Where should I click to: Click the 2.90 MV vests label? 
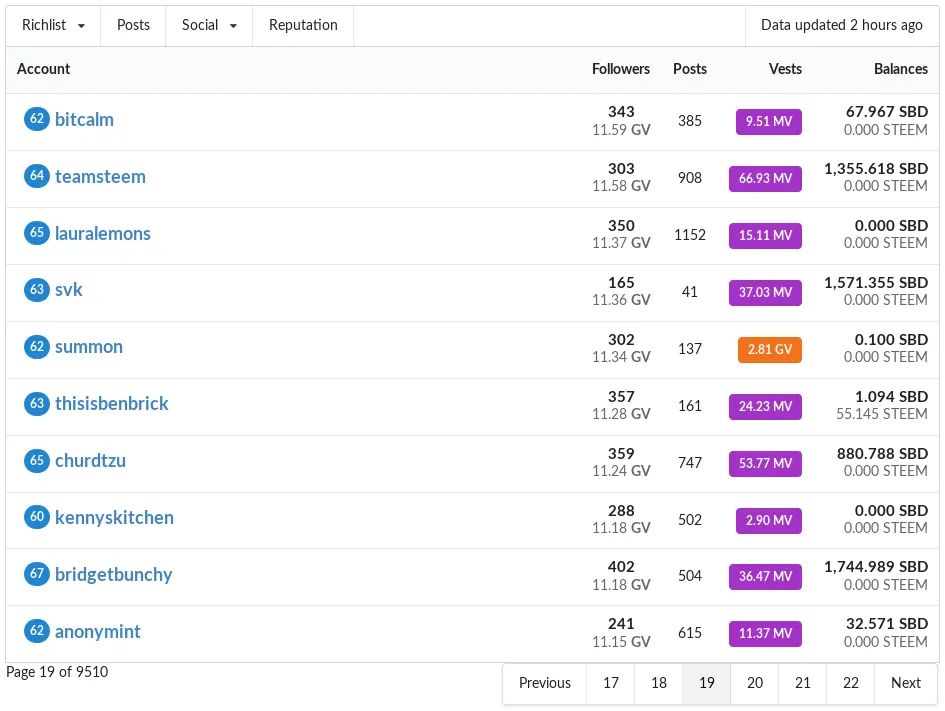tap(768, 521)
